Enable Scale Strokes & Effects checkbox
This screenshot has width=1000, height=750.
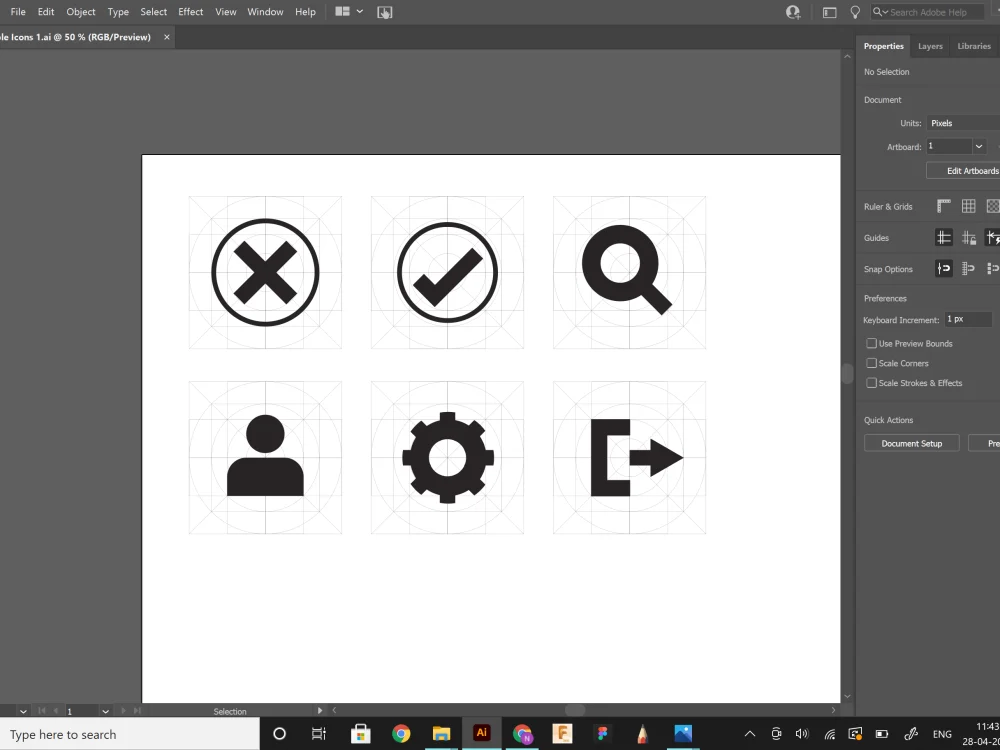(x=871, y=383)
